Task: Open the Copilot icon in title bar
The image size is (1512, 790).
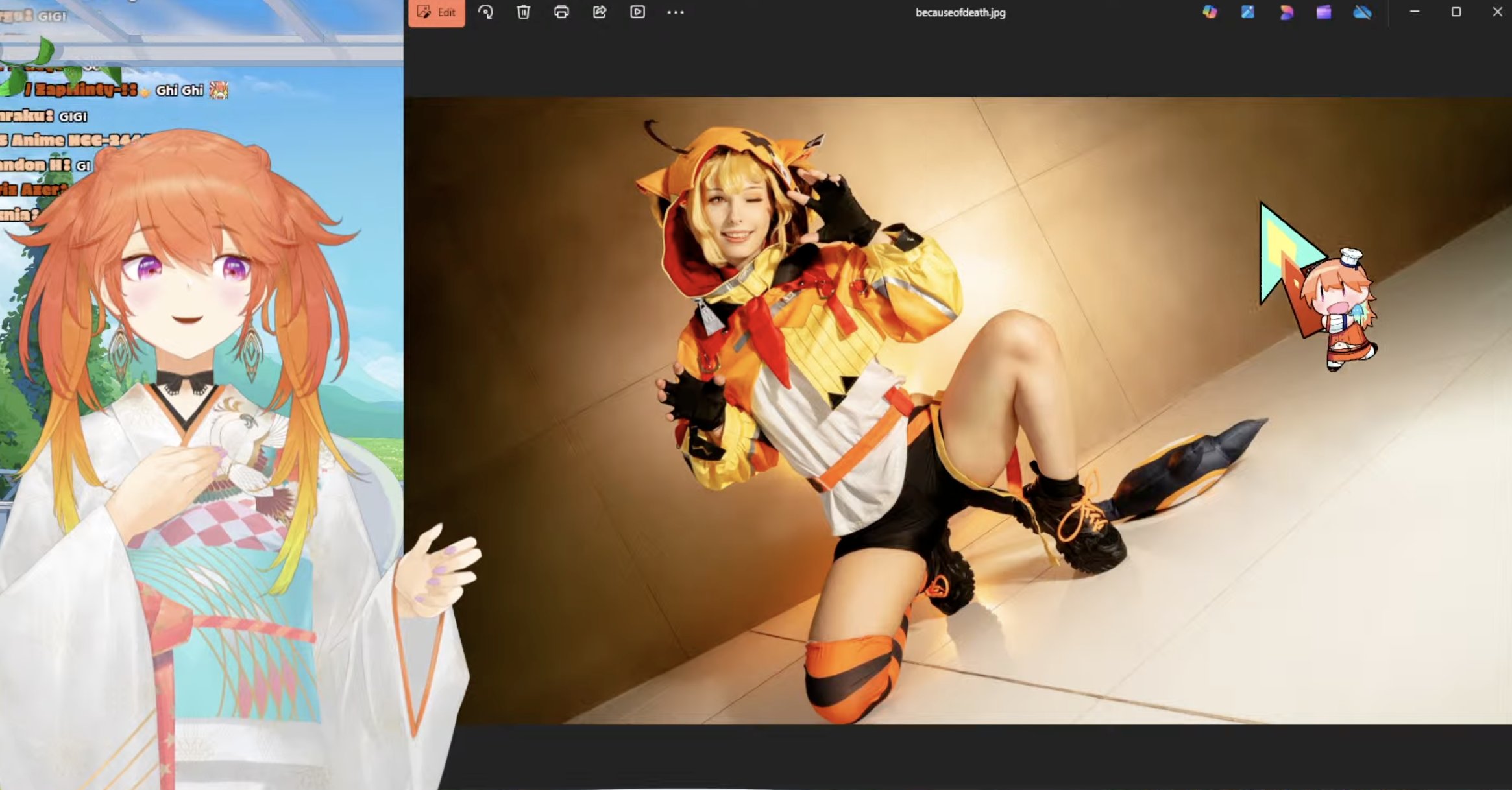Action: (1210, 12)
